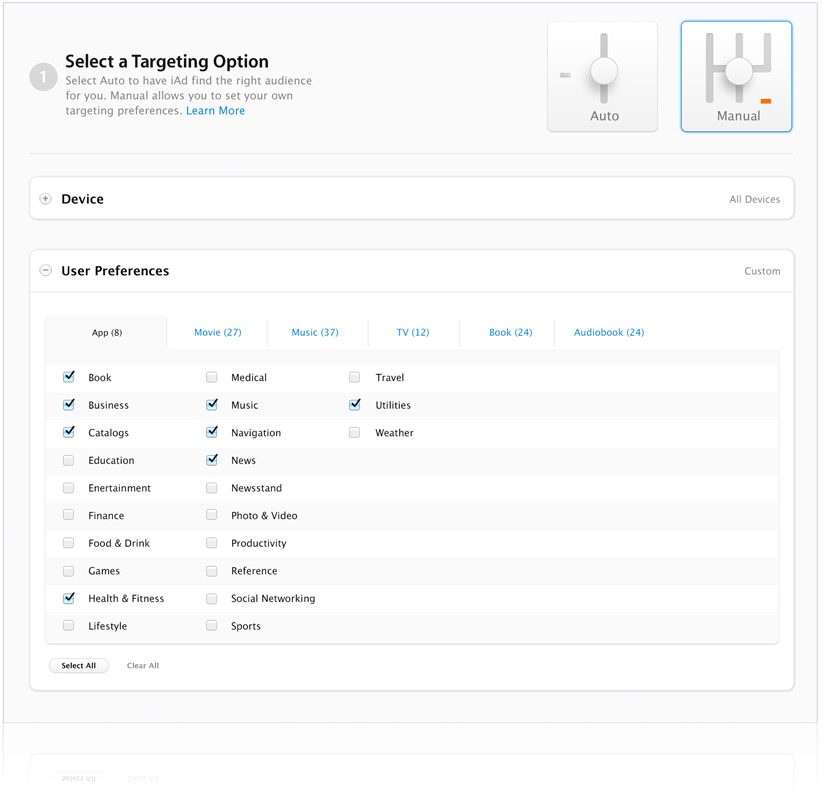
Task: Check the Games category checkbox
Action: (x=69, y=571)
